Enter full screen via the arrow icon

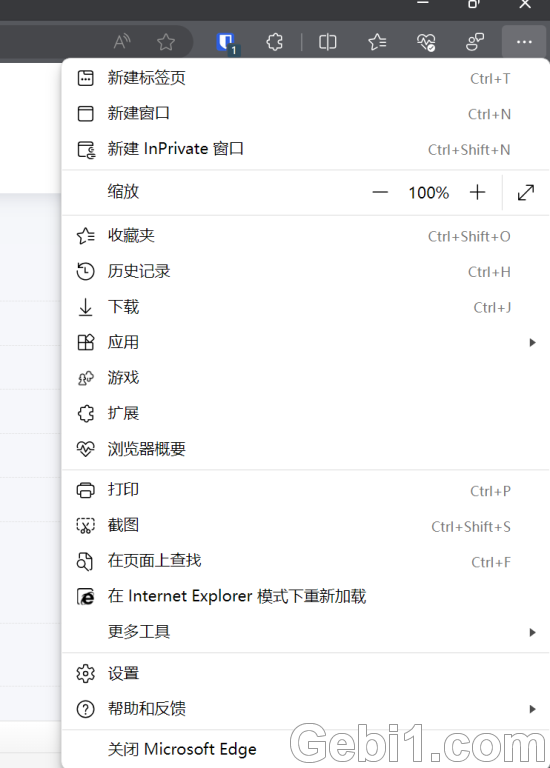coord(526,192)
